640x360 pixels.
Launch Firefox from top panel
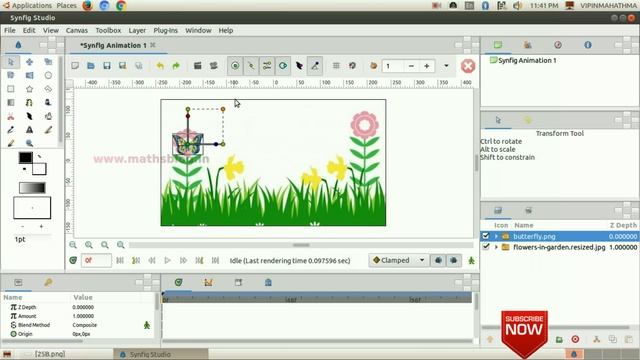87,6
